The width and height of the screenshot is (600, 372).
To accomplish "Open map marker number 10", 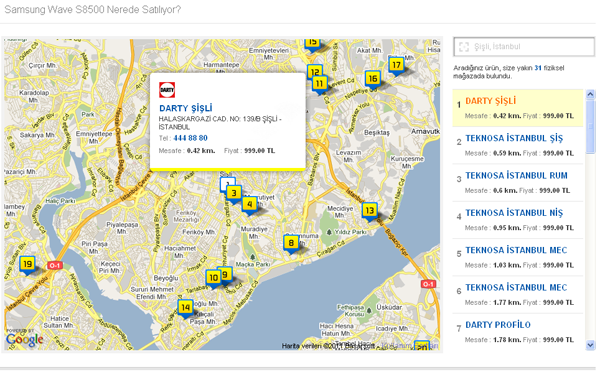I will [x=213, y=278].
